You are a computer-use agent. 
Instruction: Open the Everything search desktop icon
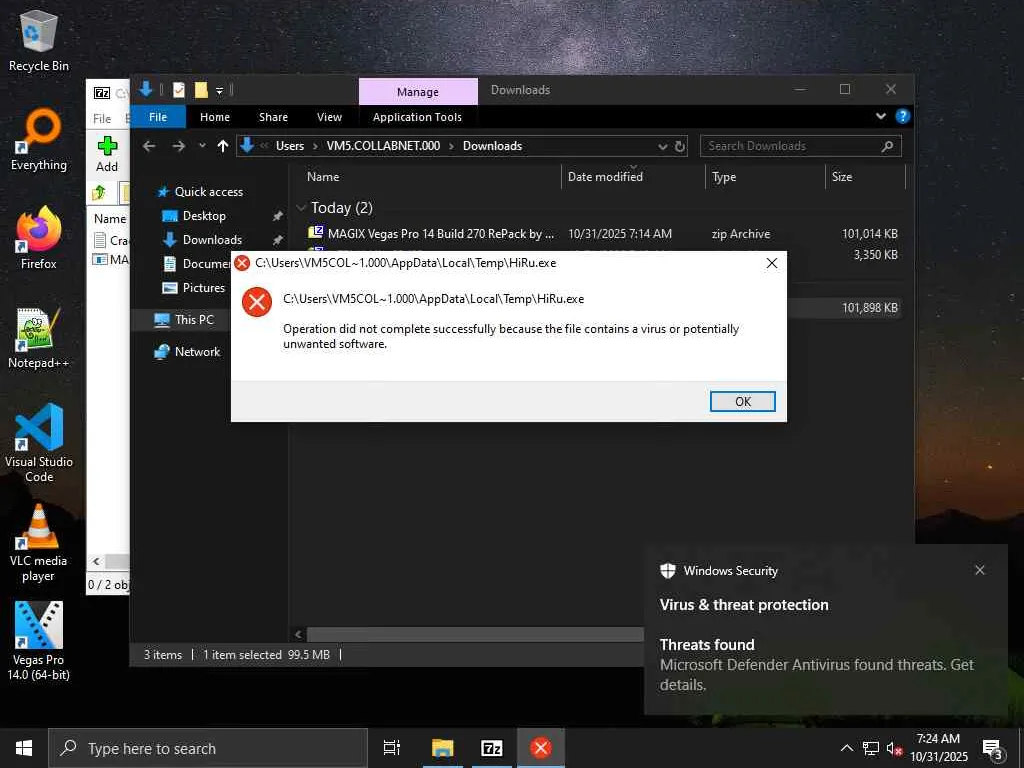pos(39,140)
